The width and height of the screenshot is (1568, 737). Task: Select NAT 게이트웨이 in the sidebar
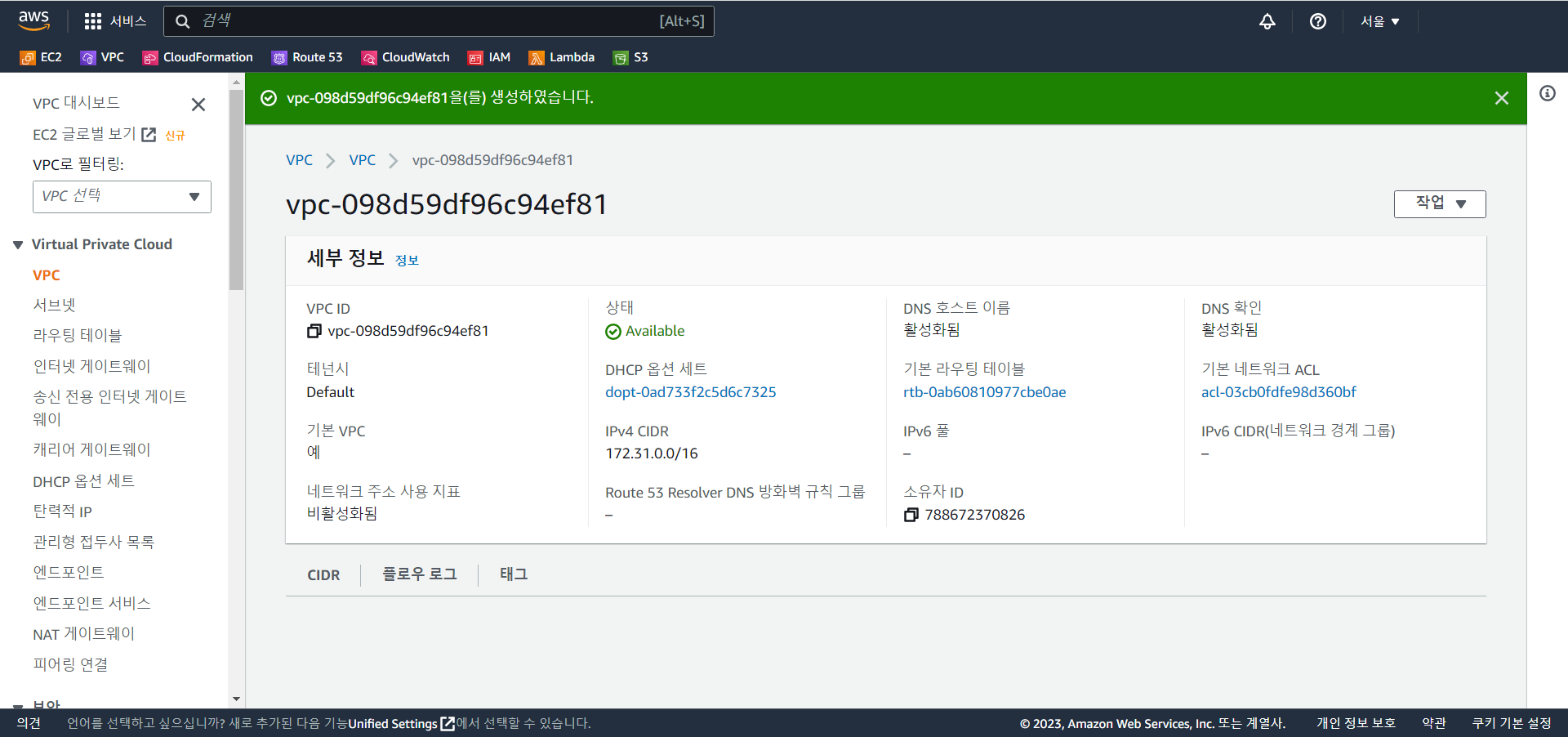click(x=83, y=634)
